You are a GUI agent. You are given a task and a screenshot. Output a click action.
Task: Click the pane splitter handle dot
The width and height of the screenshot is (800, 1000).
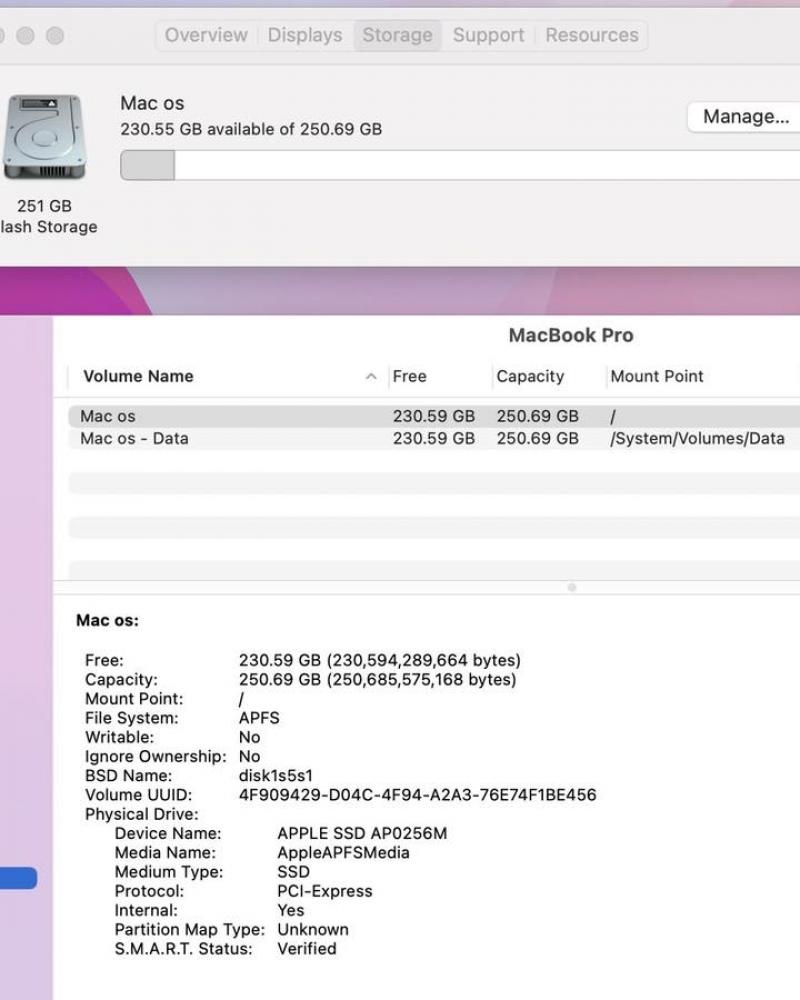(572, 587)
